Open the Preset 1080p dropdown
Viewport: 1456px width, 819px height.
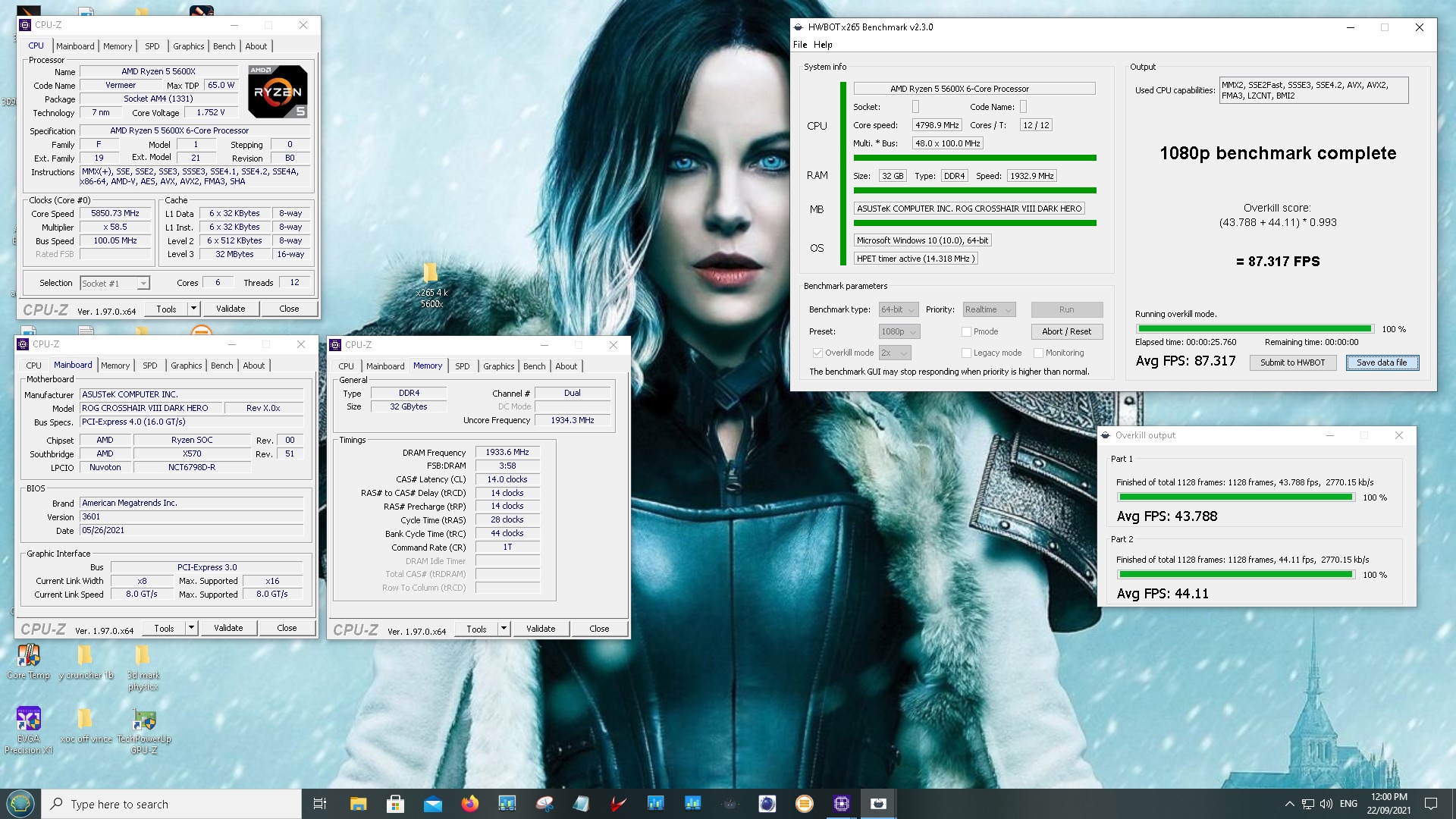899,331
